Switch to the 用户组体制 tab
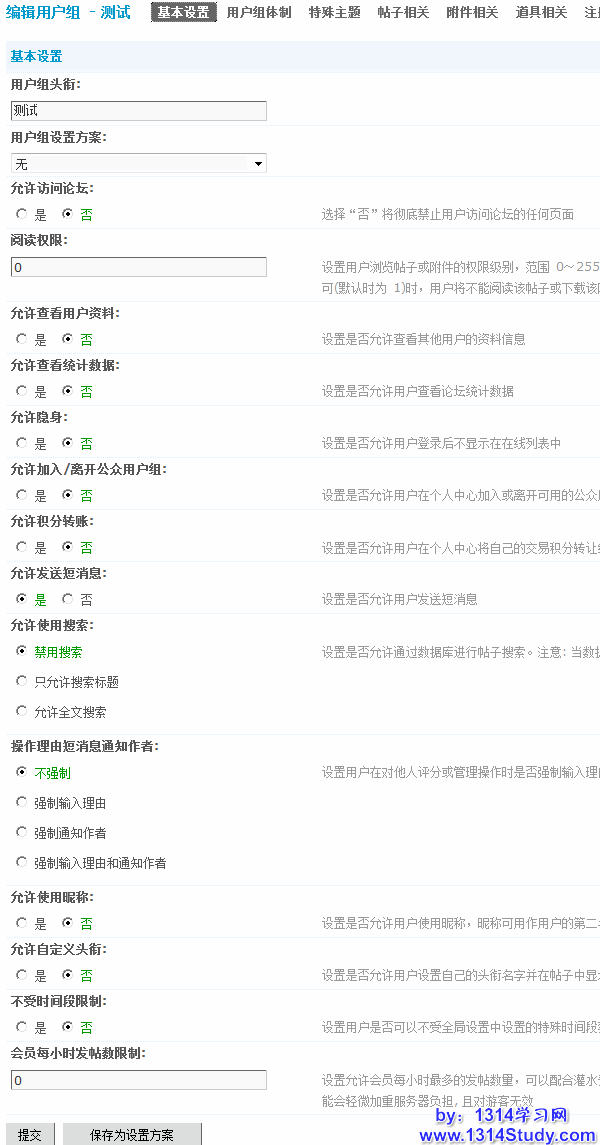The image size is (600, 1145). [x=259, y=13]
